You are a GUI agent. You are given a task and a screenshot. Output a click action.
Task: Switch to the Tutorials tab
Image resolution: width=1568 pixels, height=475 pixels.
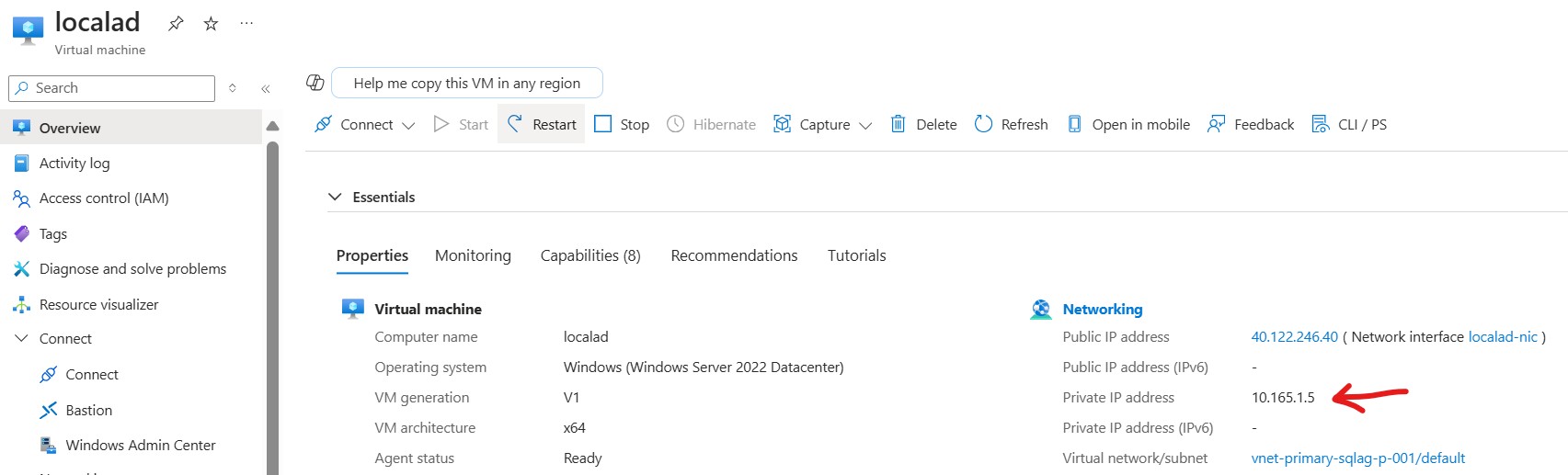(x=857, y=255)
